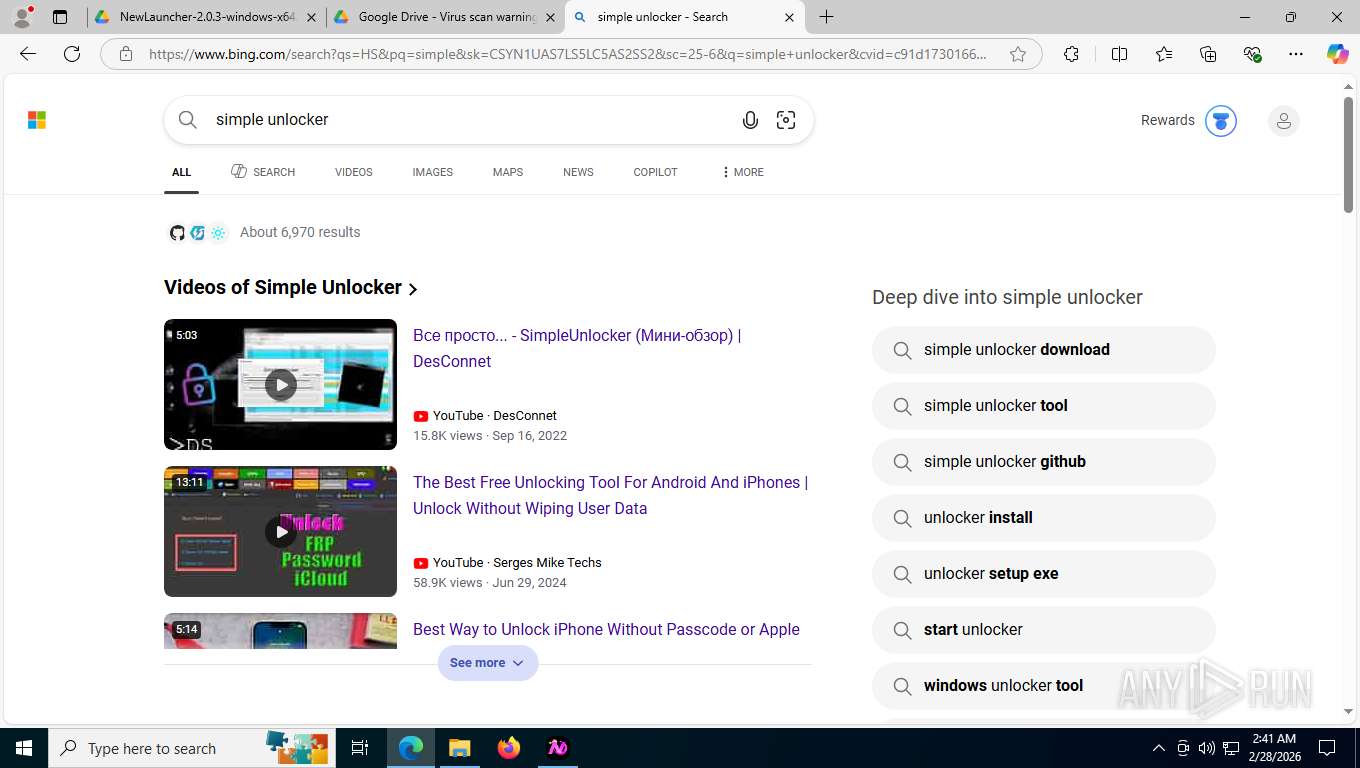
Task: Open a new tab with plus button
Action: pos(826,17)
